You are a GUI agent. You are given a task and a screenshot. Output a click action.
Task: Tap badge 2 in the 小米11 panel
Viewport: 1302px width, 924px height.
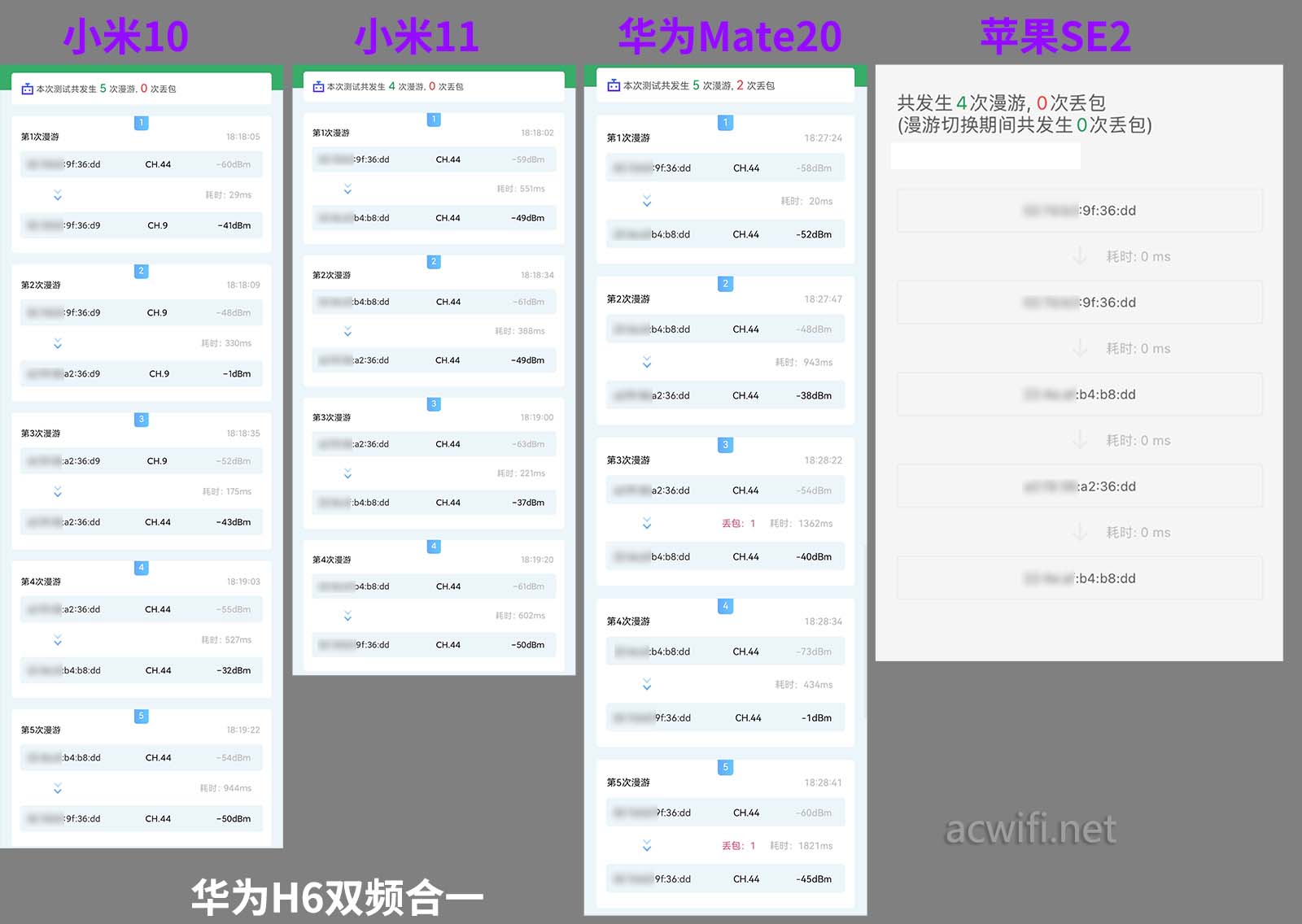434,262
